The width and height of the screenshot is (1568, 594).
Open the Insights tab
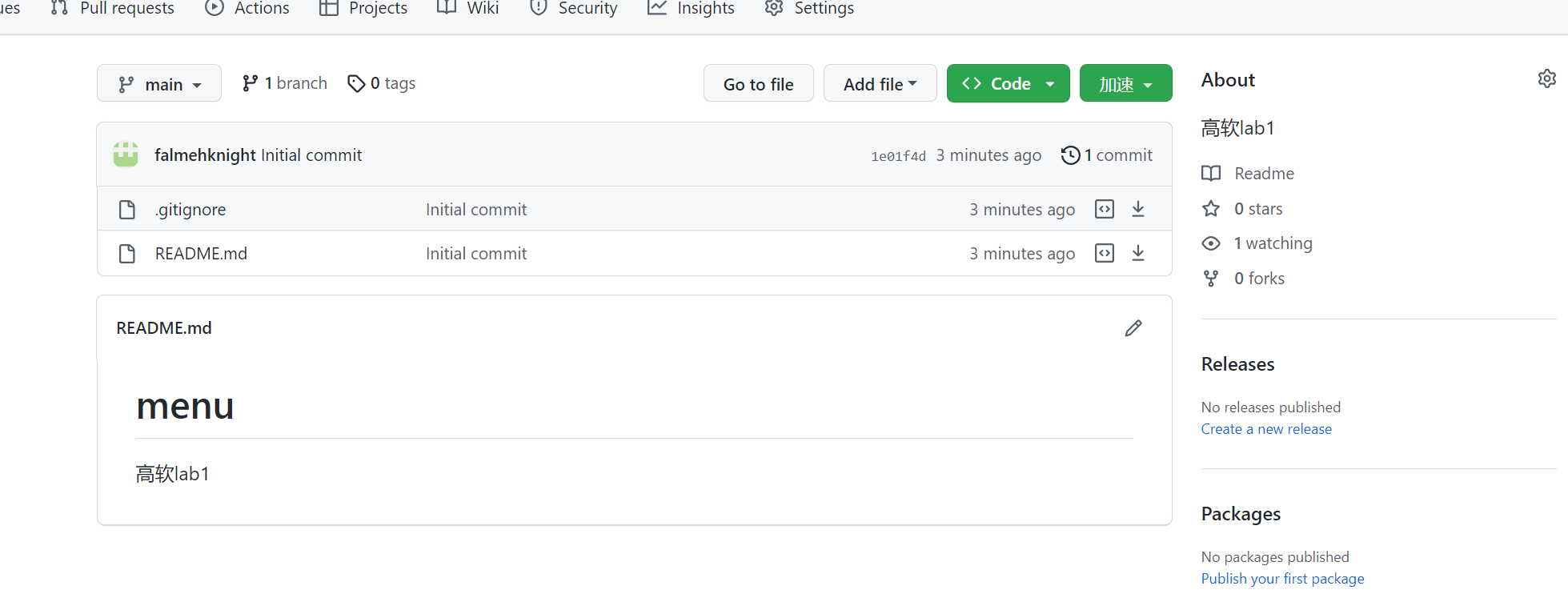click(692, 9)
